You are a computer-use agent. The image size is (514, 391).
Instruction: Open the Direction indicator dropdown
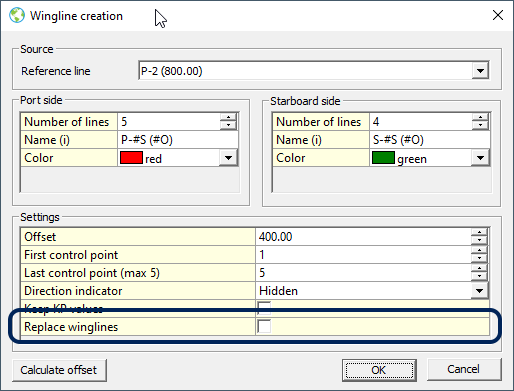479,291
